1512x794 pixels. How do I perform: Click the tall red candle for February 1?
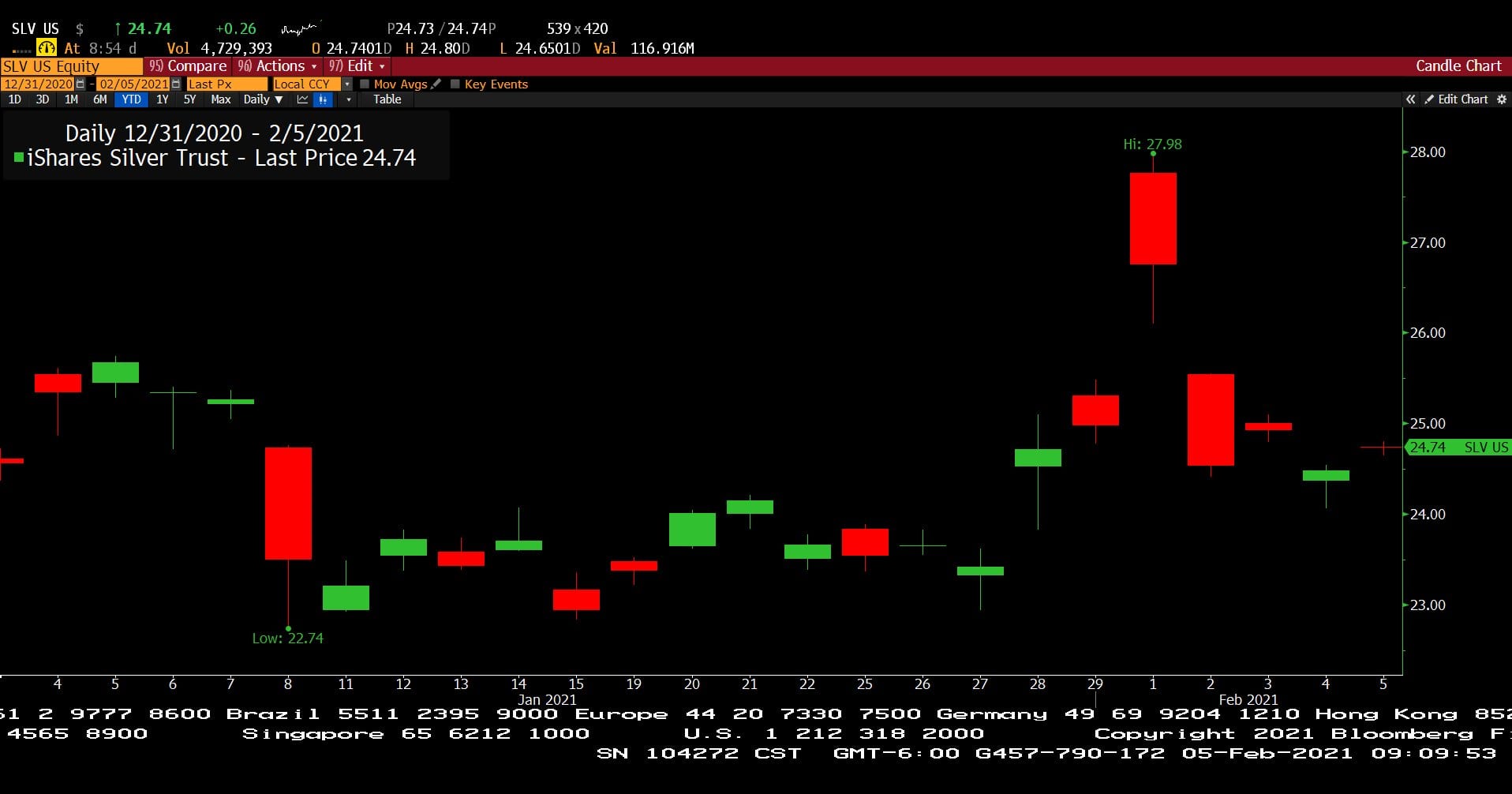(x=1153, y=219)
